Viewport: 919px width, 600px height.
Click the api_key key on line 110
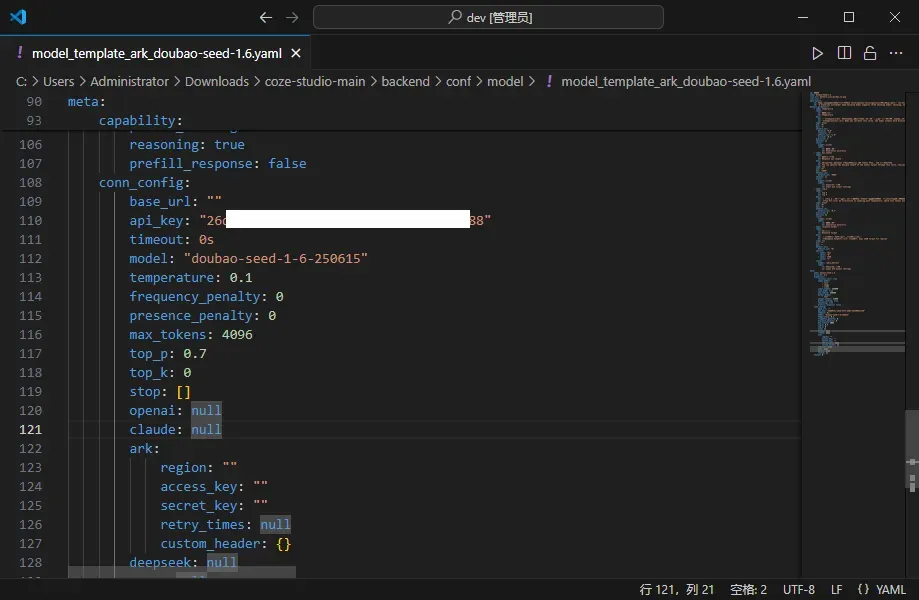156,220
